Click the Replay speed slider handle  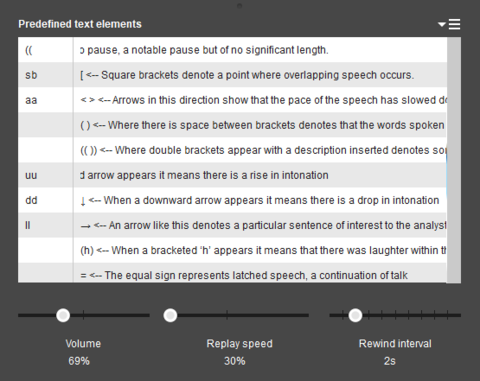pos(170,315)
